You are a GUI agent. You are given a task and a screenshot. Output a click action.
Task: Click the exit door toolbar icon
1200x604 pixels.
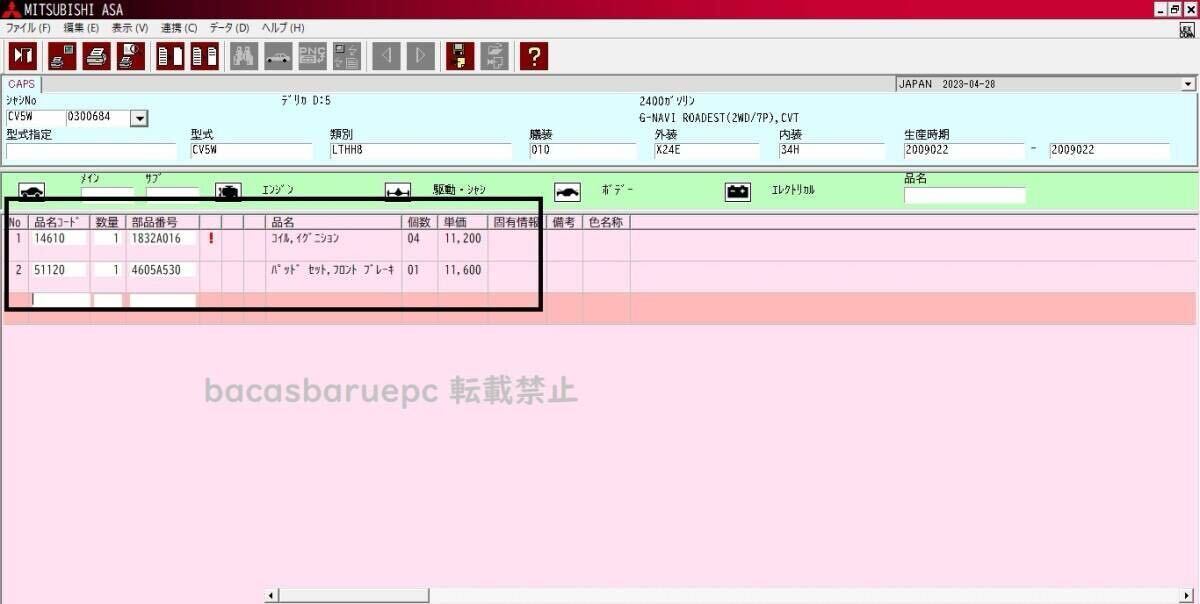tap(22, 56)
